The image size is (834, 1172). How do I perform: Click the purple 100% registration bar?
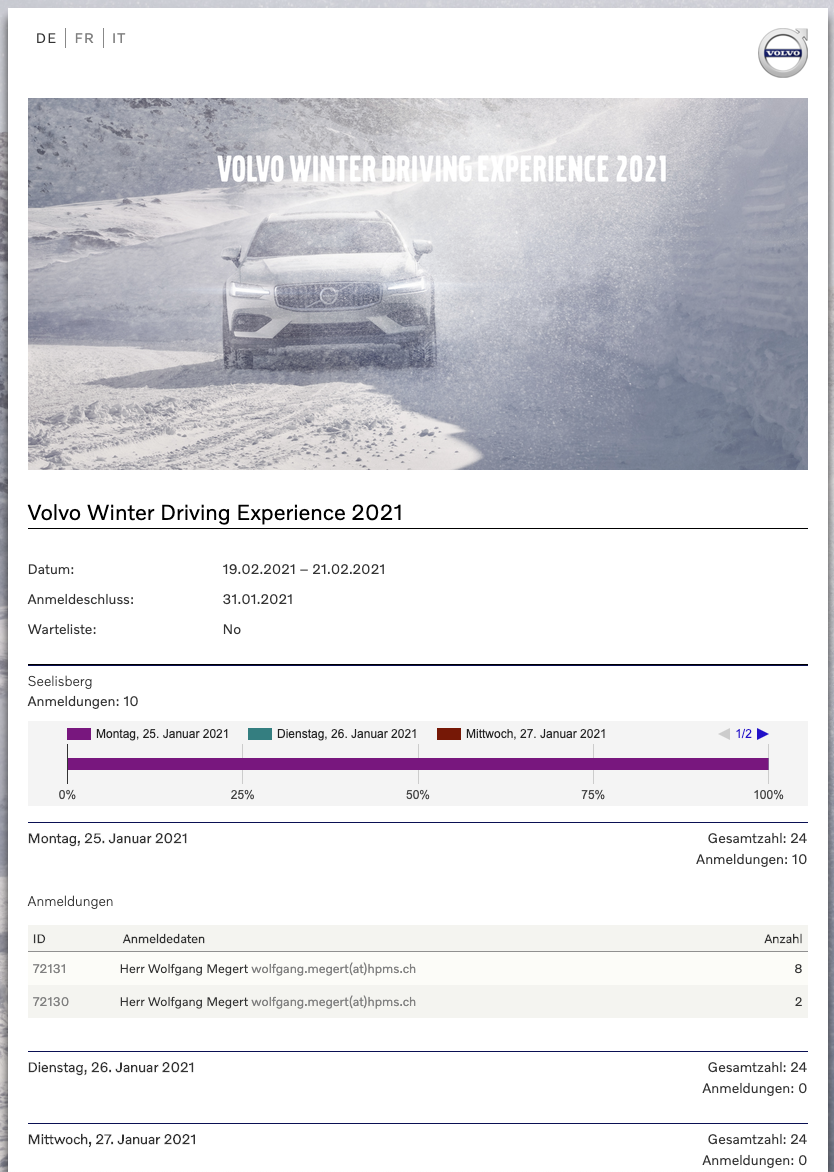(x=418, y=764)
